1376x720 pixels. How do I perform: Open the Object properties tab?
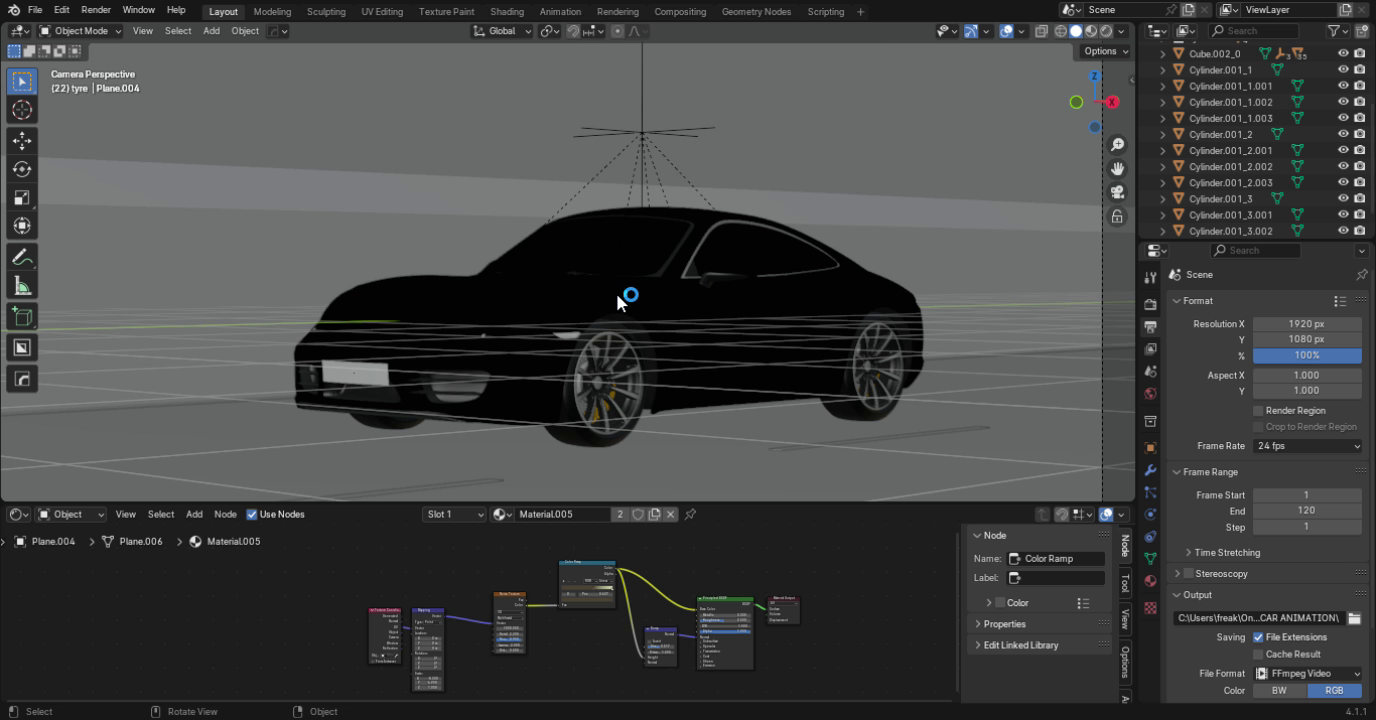pos(1150,448)
